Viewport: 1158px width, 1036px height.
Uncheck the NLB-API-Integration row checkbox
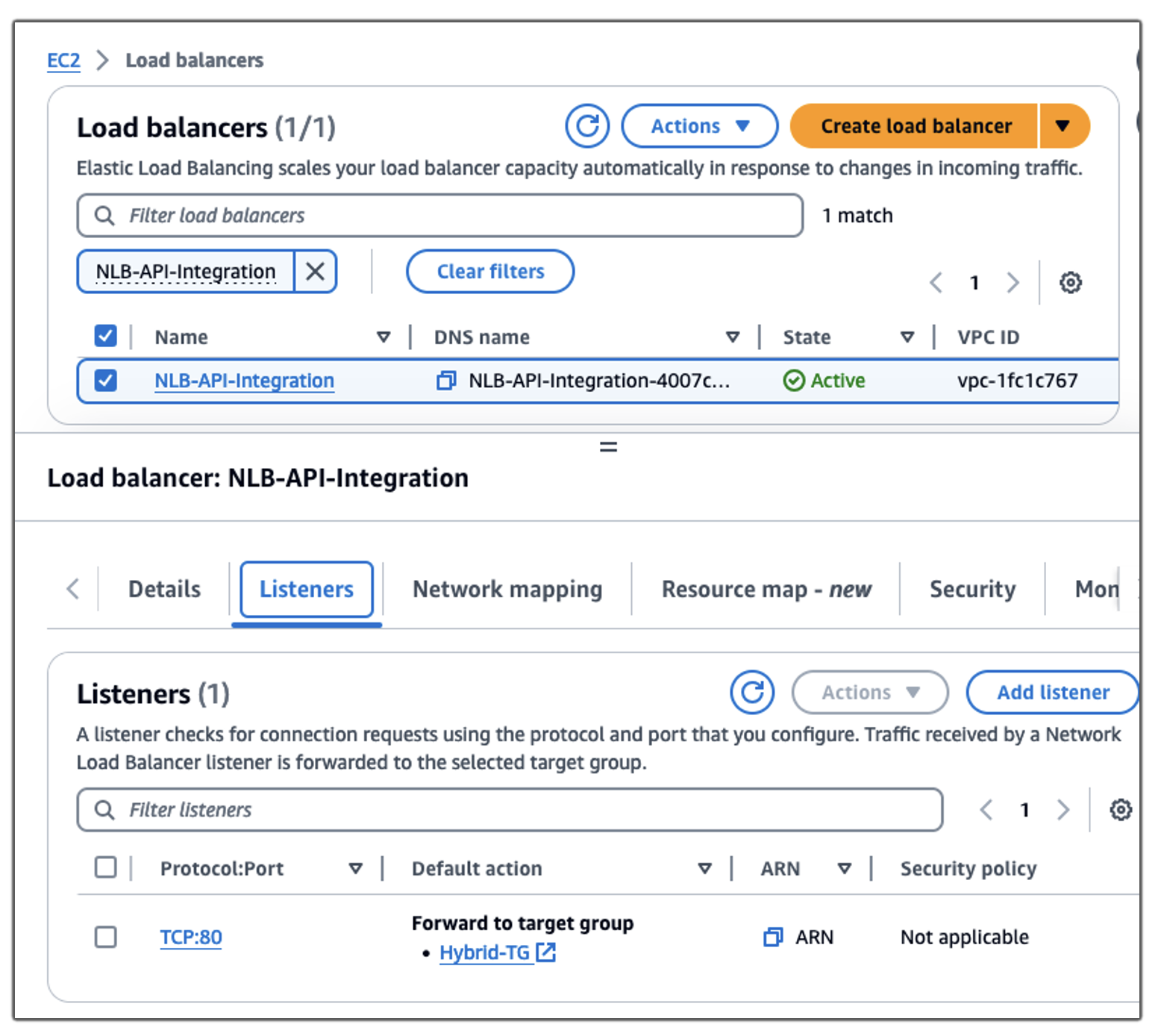pos(106,381)
